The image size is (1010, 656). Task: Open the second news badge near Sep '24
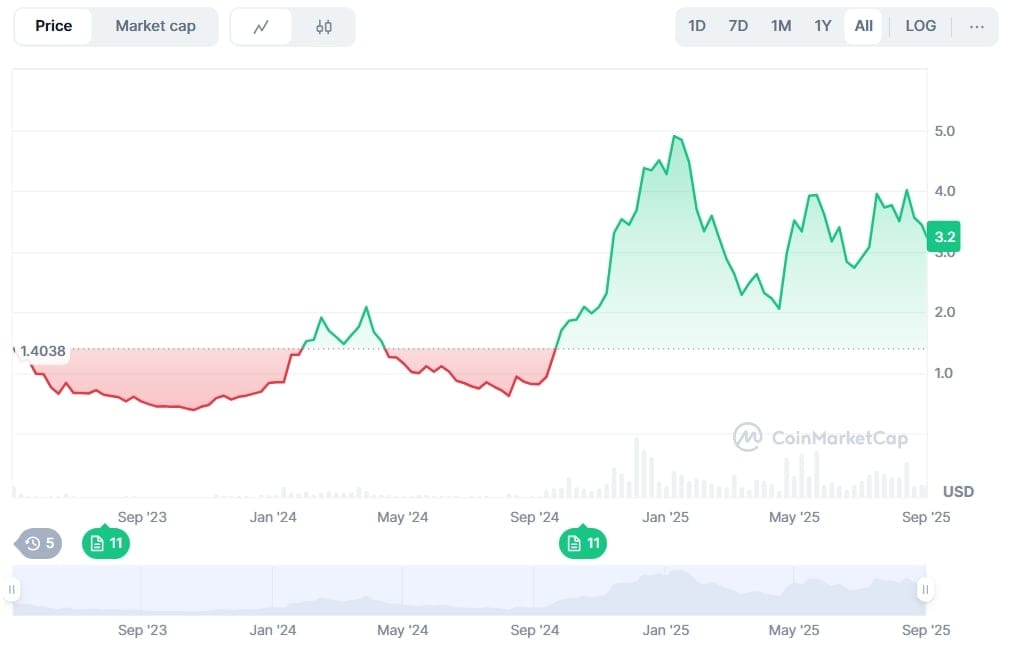[x=583, y=543]
